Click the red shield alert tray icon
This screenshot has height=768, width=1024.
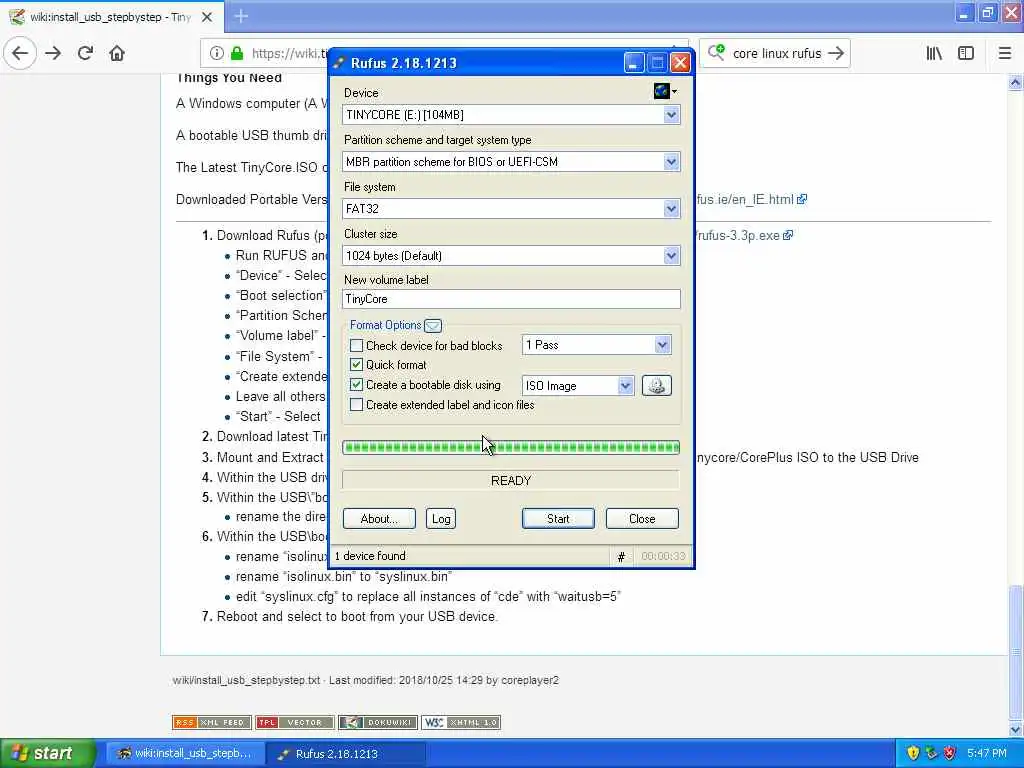(950, 753)
